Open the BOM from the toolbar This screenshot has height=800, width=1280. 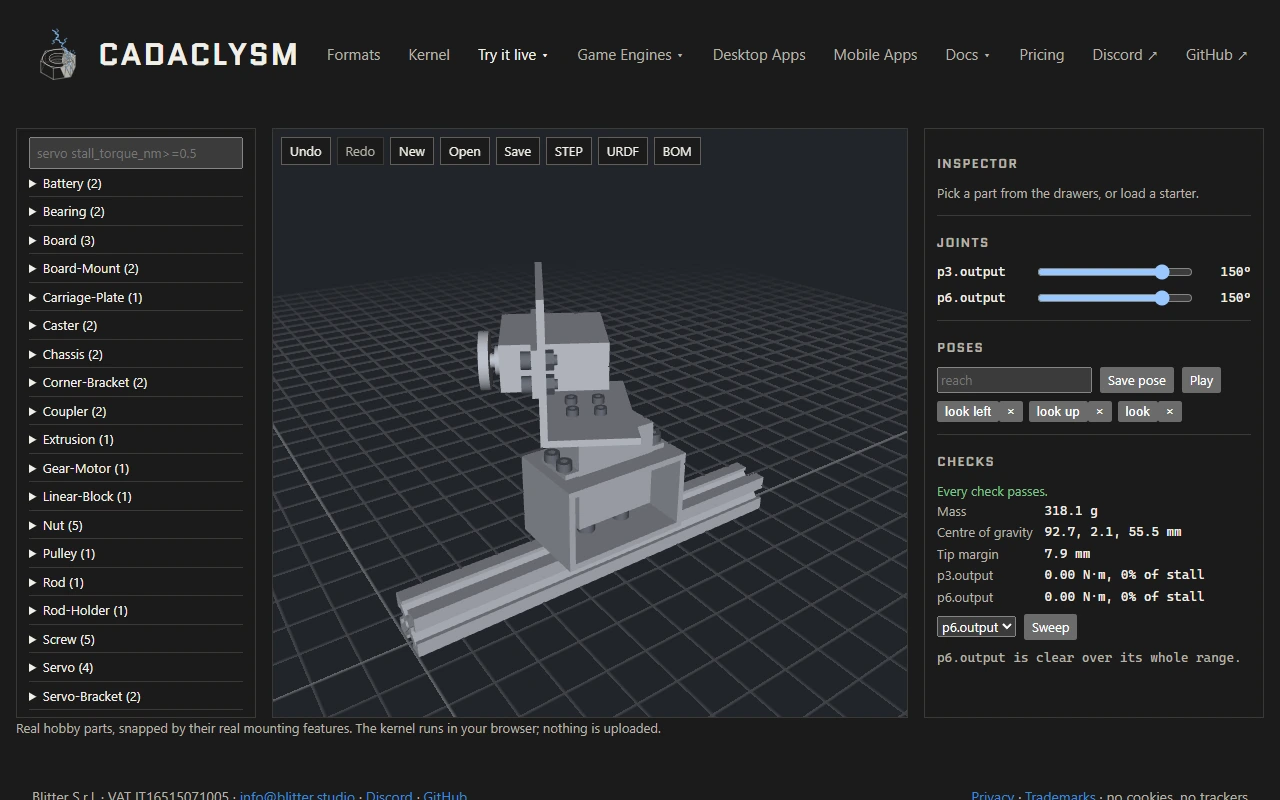pos(677,151)
